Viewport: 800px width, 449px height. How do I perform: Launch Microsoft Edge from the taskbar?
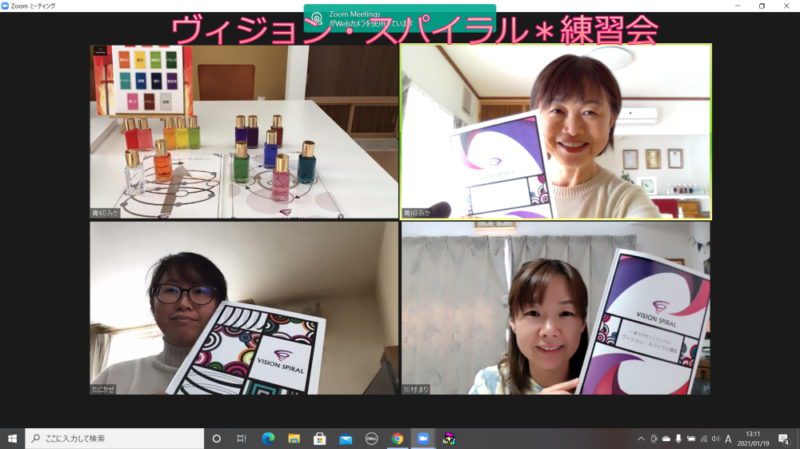(268, 438)
